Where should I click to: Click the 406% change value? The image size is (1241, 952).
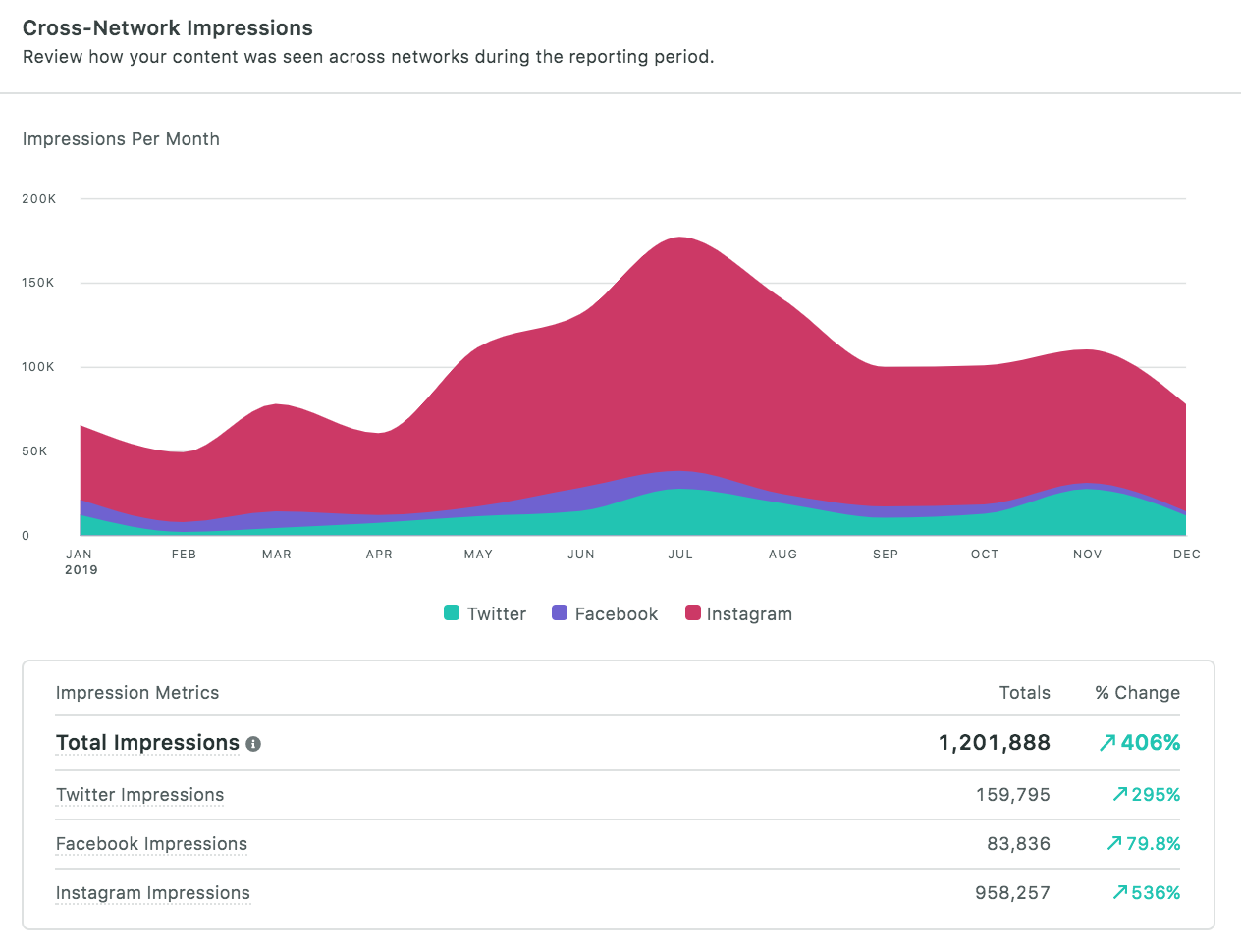pyautogui.click(x=1151, y=743)
